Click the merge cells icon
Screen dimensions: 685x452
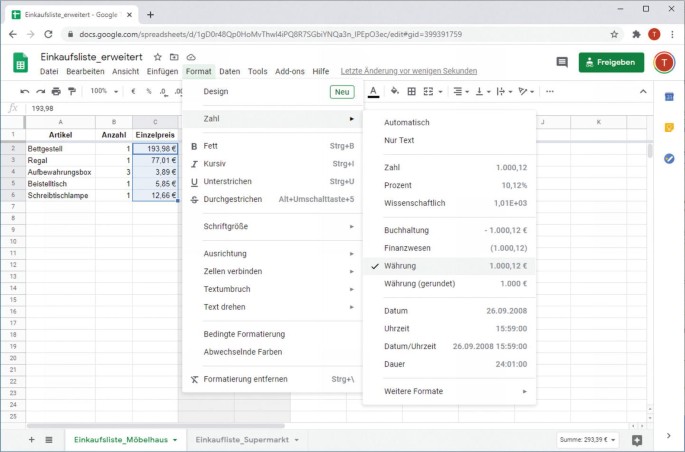(x=429, y=91)
